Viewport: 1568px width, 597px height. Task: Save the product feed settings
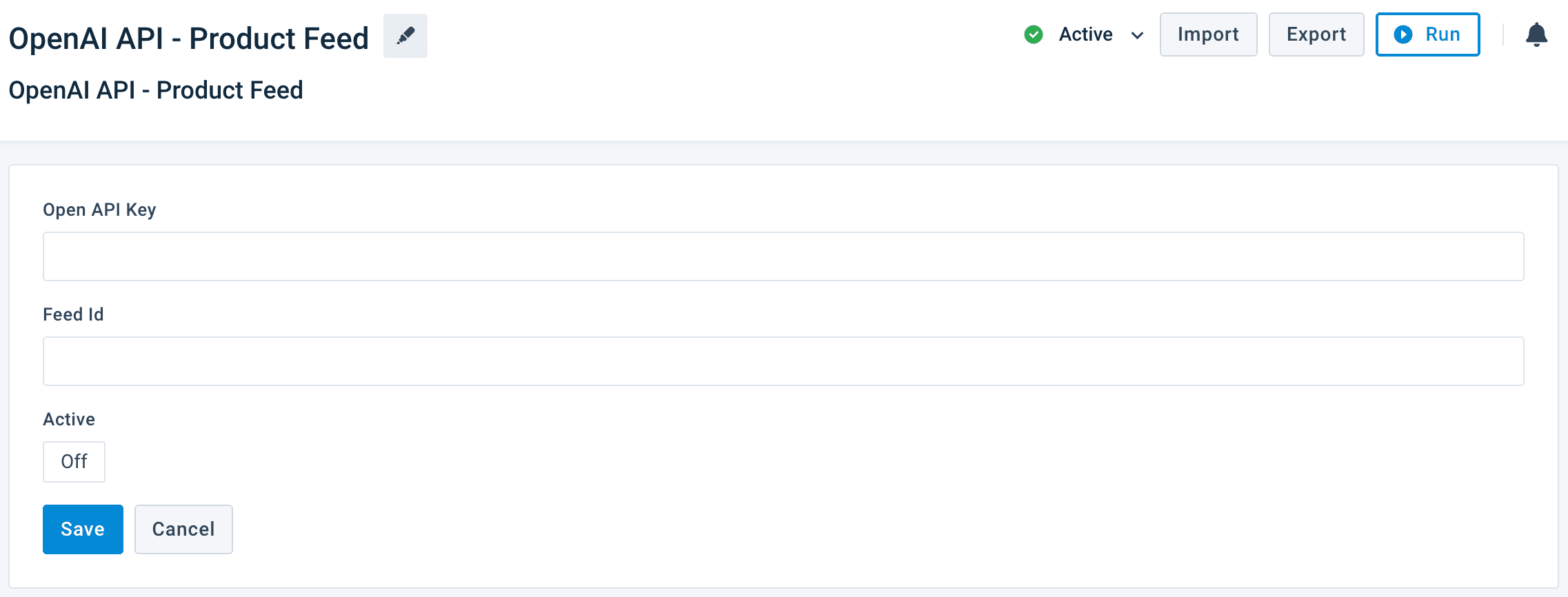(83, 529)
